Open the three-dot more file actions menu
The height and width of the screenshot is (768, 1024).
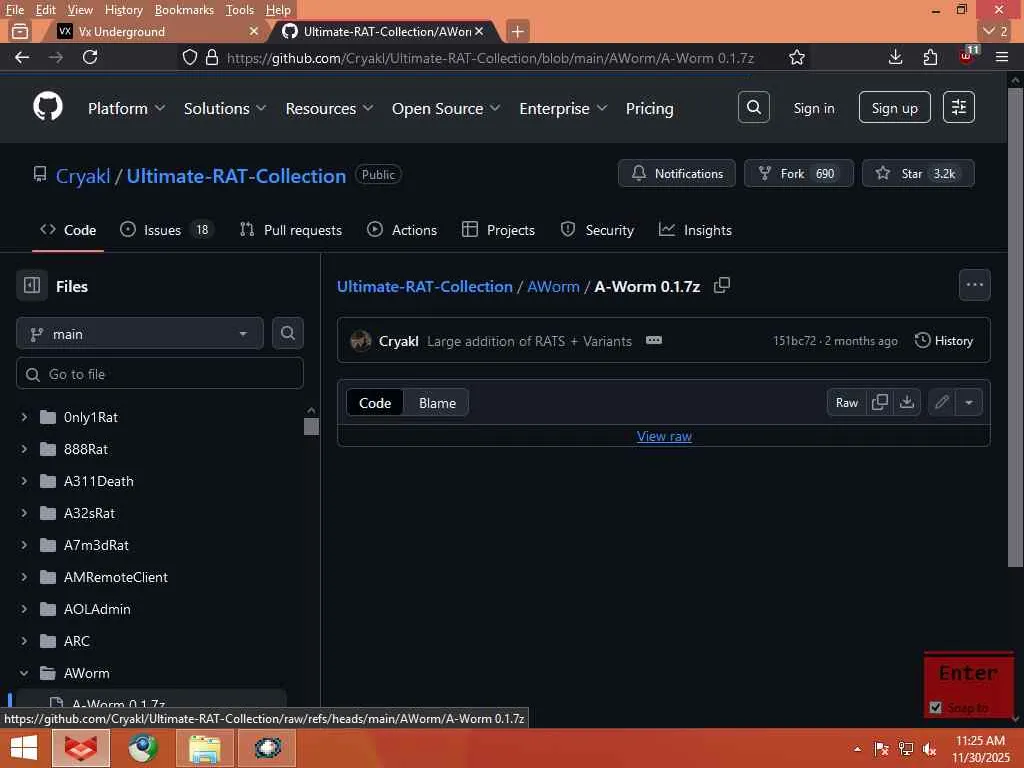[974, 285]
